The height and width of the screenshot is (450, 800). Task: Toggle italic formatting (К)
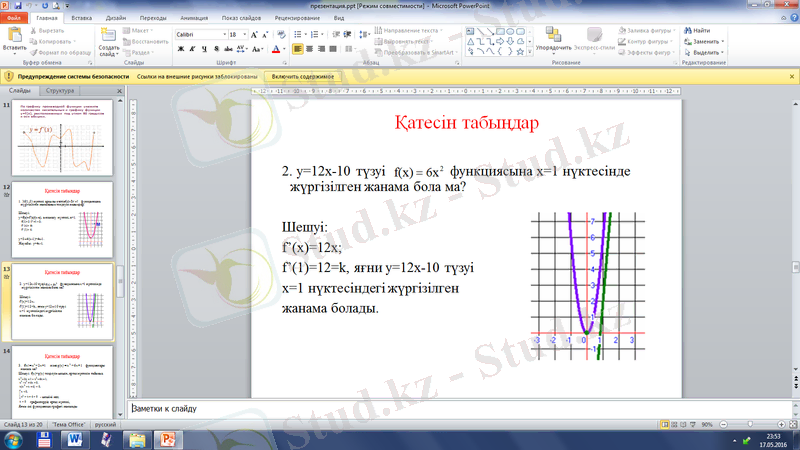point(193,49)
